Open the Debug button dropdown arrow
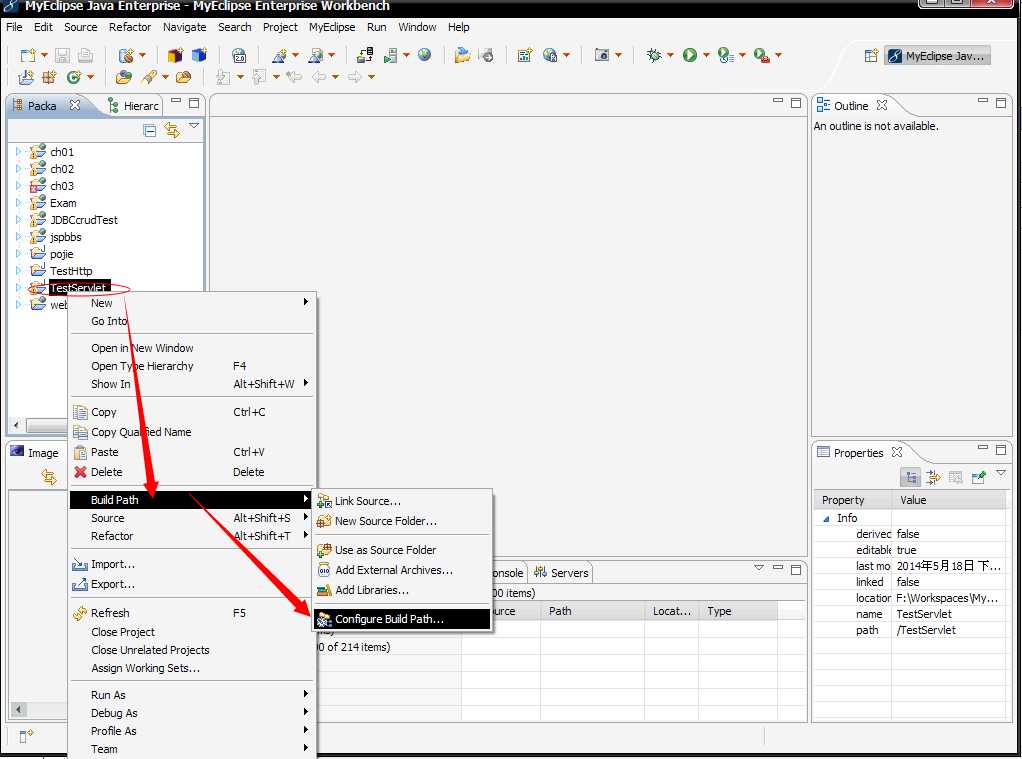 click(669, 55)
